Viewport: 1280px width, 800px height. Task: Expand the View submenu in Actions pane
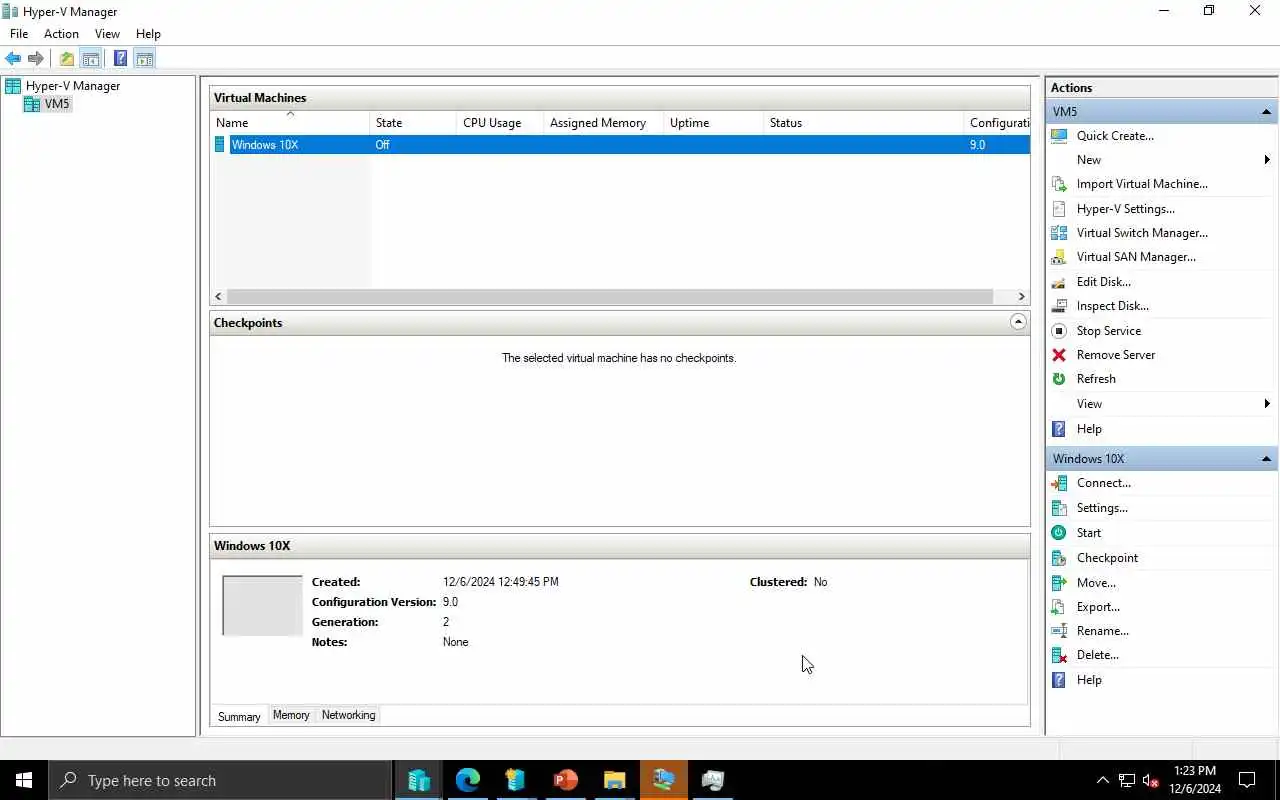[x=1161, y=404]
